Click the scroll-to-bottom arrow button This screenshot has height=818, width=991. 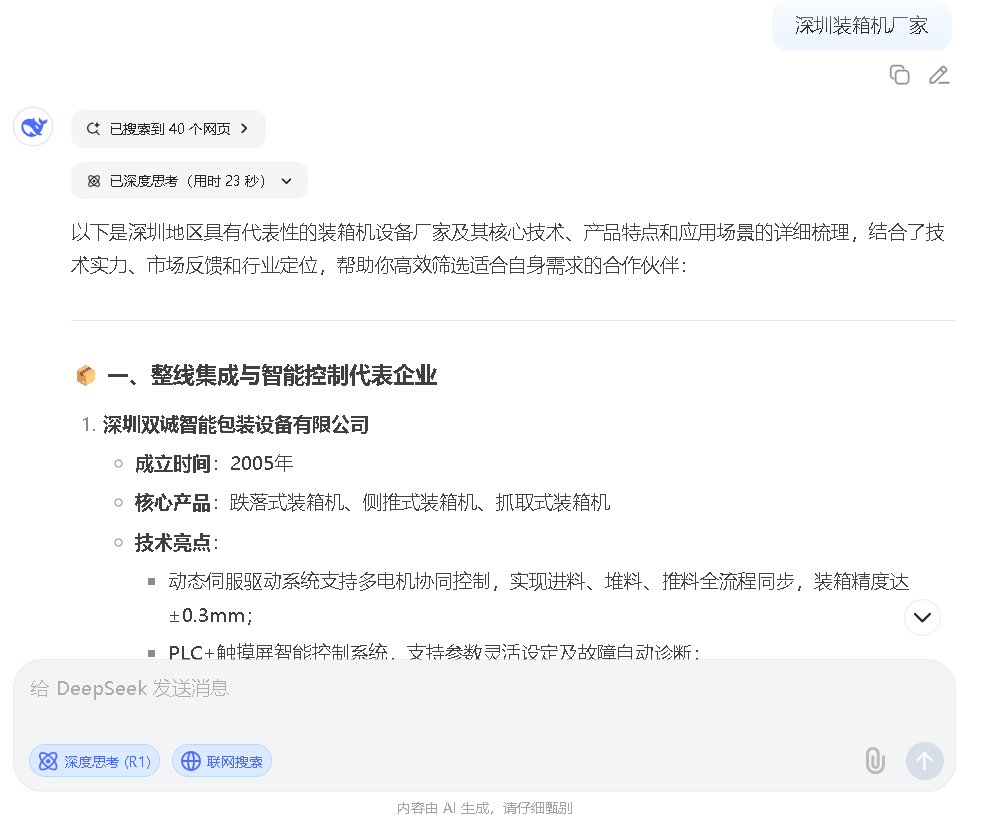pos(922,617)
